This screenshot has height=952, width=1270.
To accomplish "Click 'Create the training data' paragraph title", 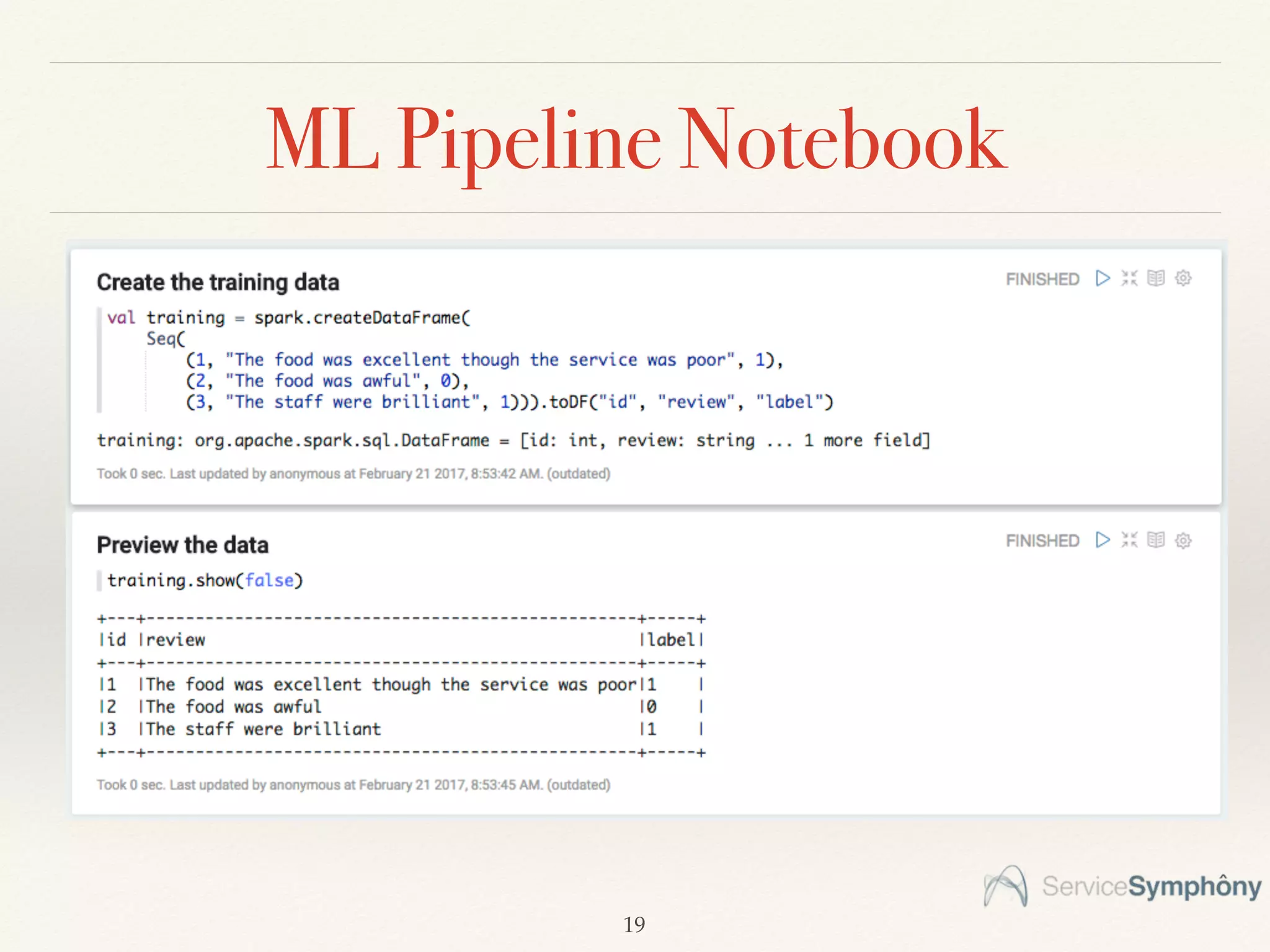I will tap(218, 283).
